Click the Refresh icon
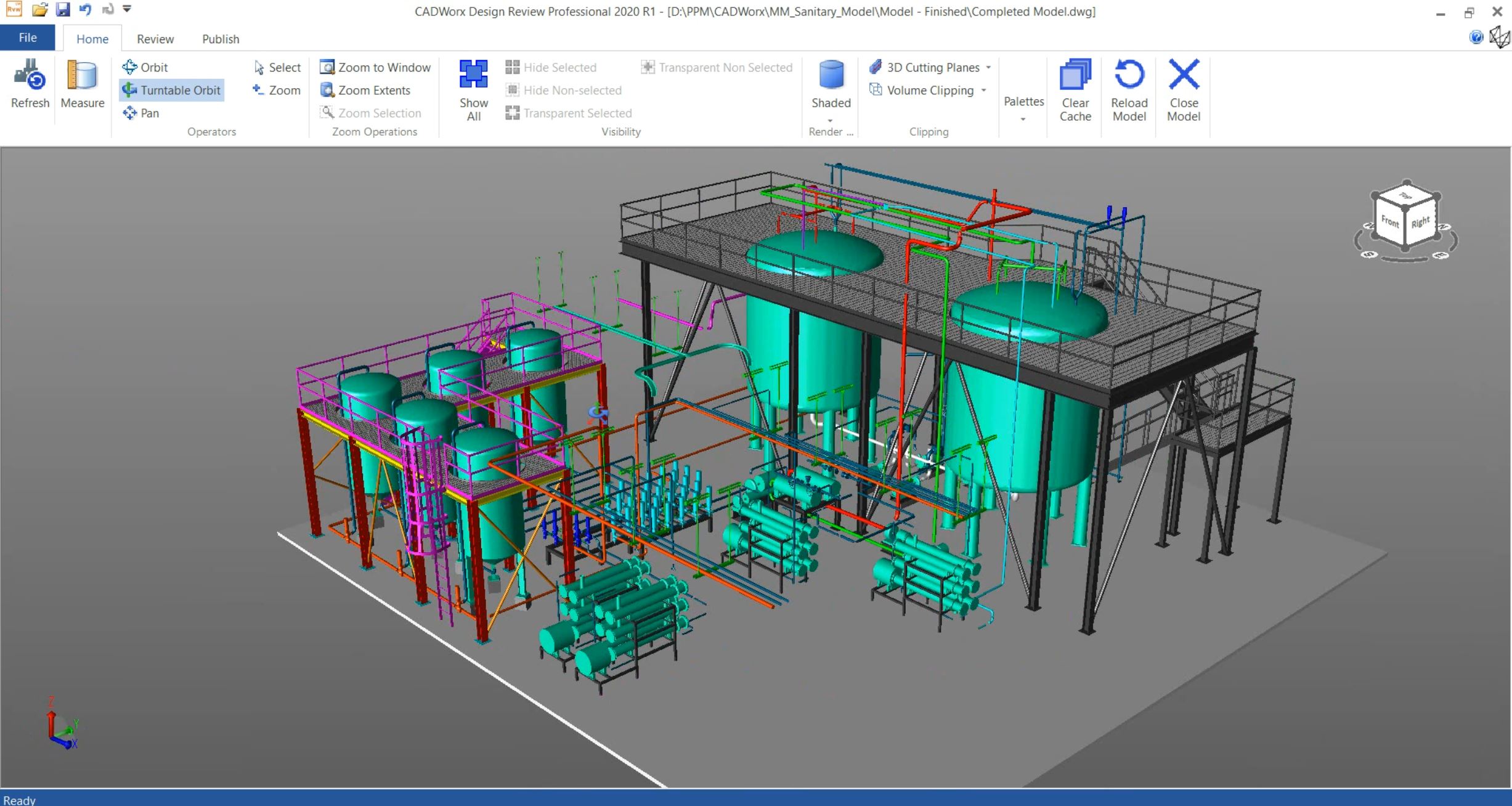The width and height of the screenshot is (1512, 806). [x=30, y=75]
